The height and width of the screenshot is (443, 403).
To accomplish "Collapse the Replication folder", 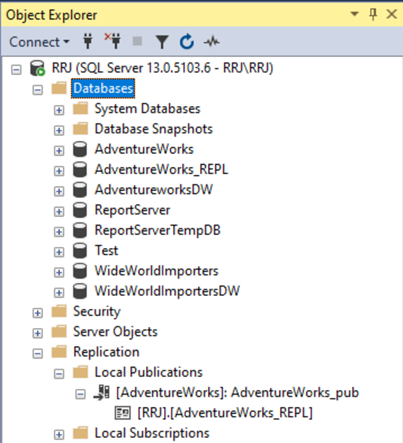I will coord(38,354).
